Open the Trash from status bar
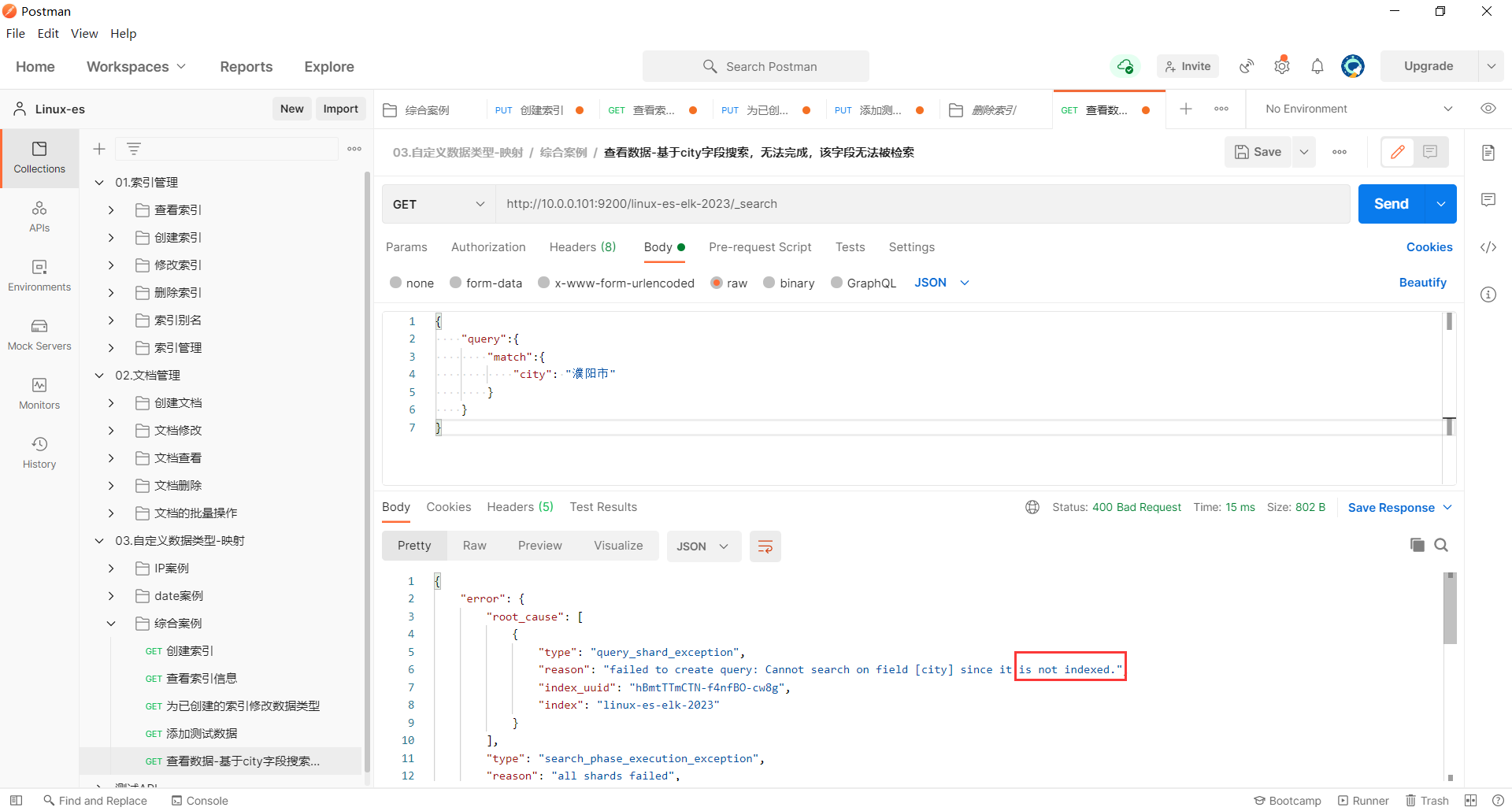Screen dimensions: 1512x811 click(1428, 800)
